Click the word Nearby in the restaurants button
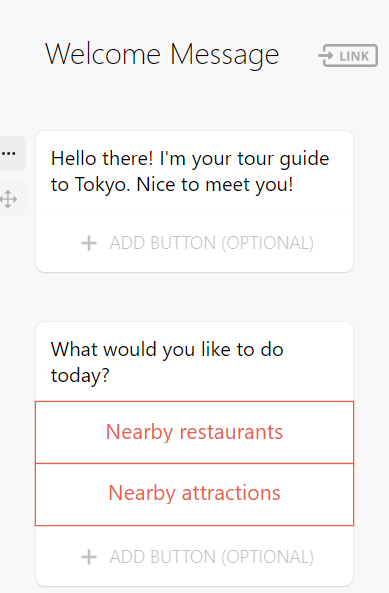389x593 pixels. pos(139,432)
